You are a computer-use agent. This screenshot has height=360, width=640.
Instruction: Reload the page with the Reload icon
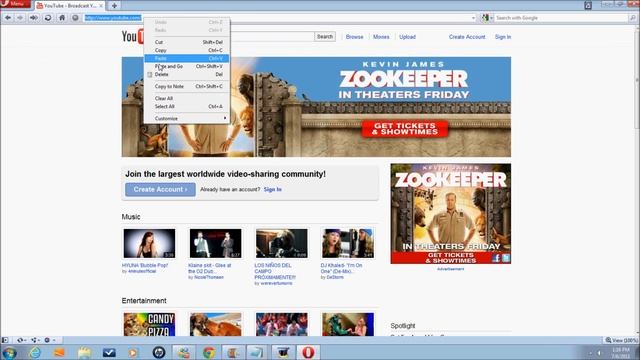(x=48, y=18)
